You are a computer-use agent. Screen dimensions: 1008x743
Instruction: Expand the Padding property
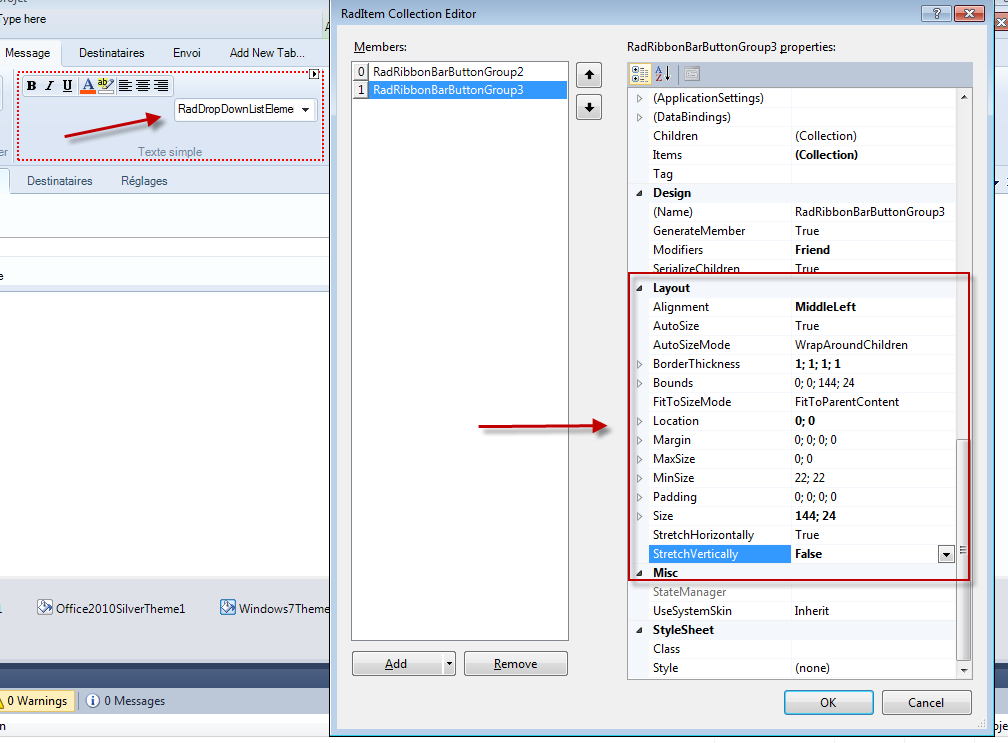click(639, 497)
